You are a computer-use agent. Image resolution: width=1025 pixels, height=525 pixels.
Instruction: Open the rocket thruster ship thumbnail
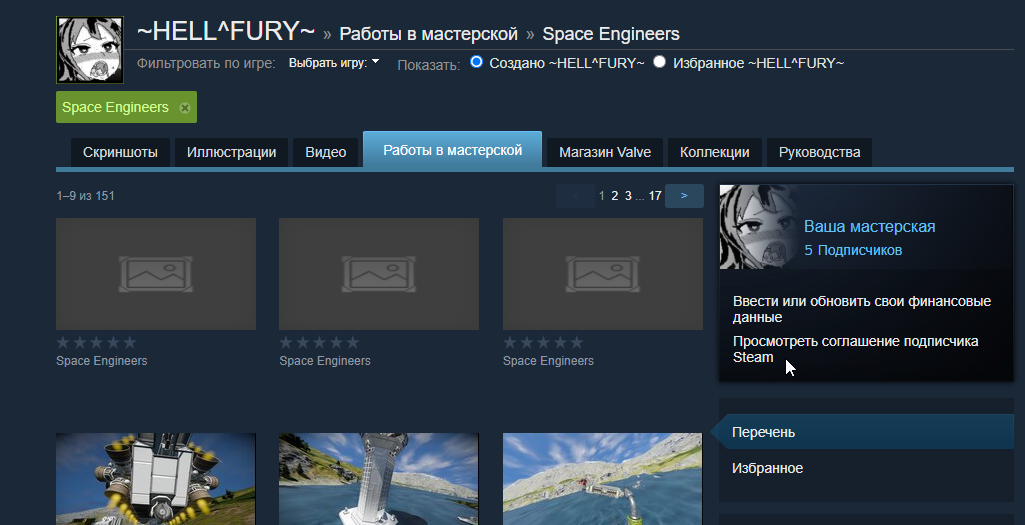pyautogui.click(x=156, y=479)
